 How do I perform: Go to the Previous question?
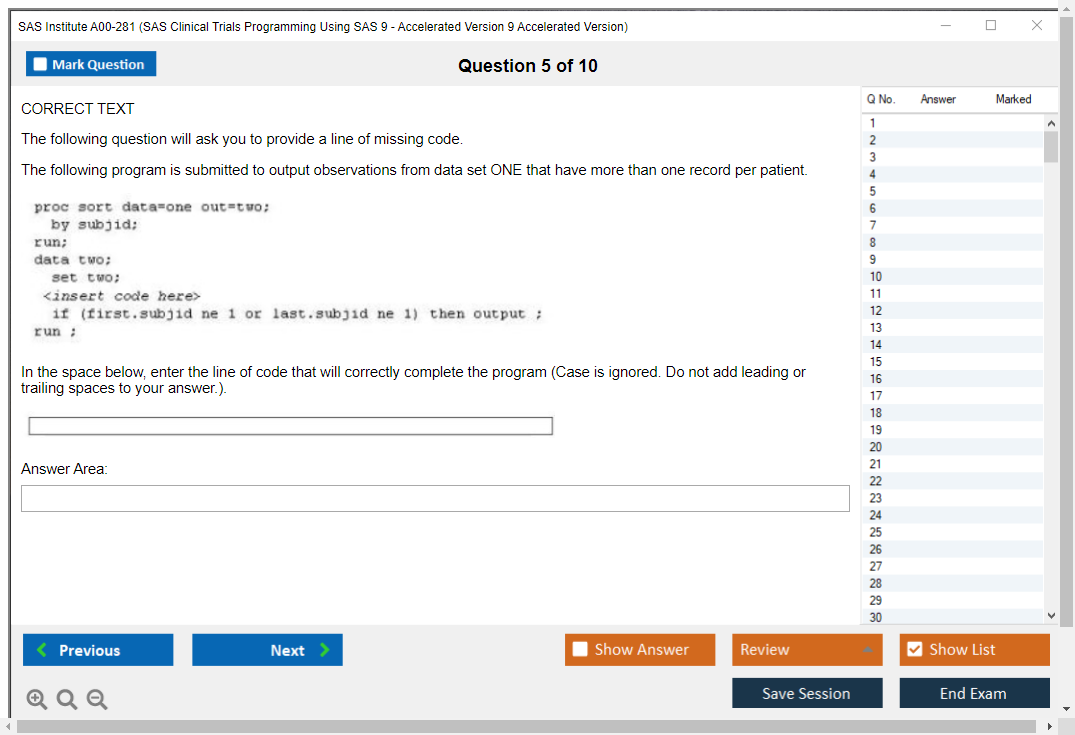(98, 650)
